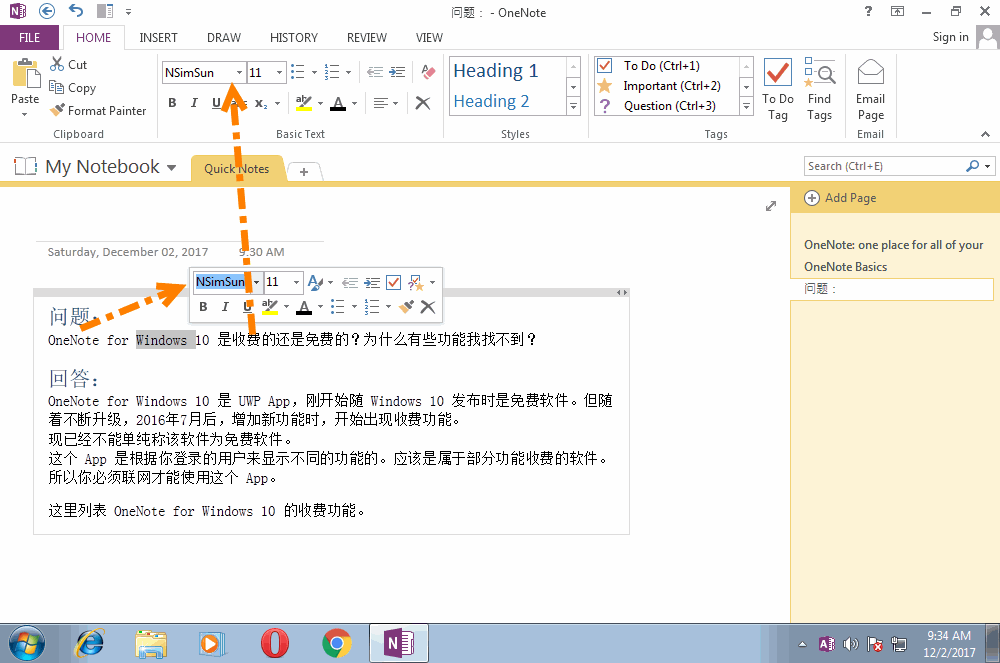Click Add Page
1000x663 pixels.
[841, 198]
